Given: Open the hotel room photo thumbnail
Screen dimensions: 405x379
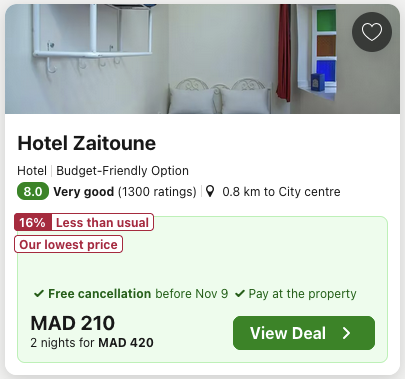Looking at the screenshot, I should [x=202, y=59].
